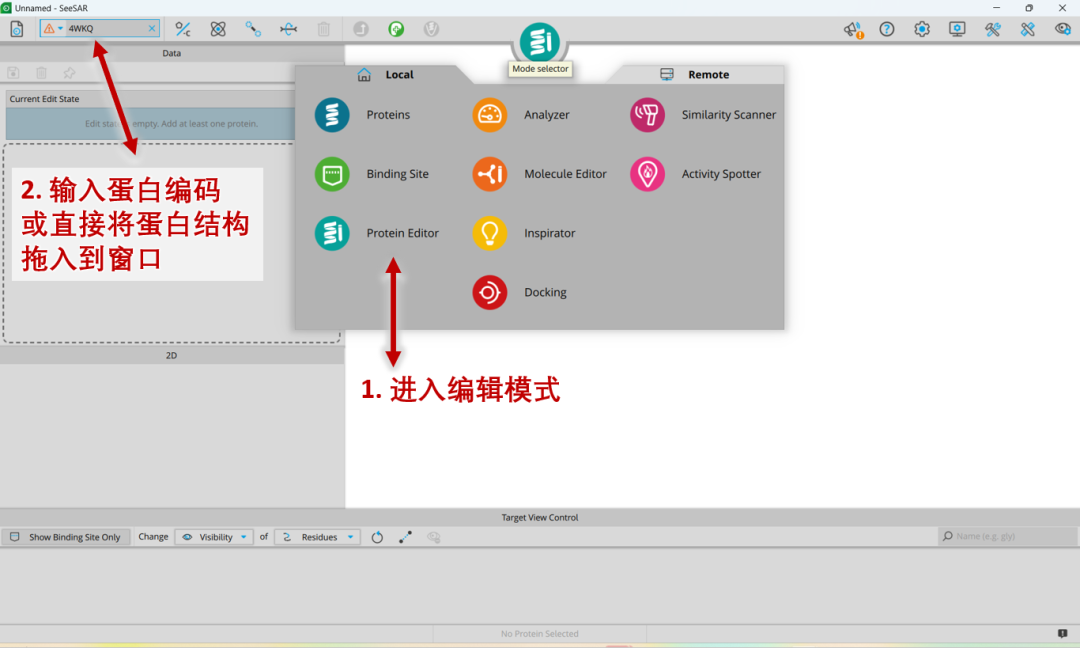Click the save icon in Data panel
Image resolution: width=1080 pixels, height=648 pixels.
point(13,72)
